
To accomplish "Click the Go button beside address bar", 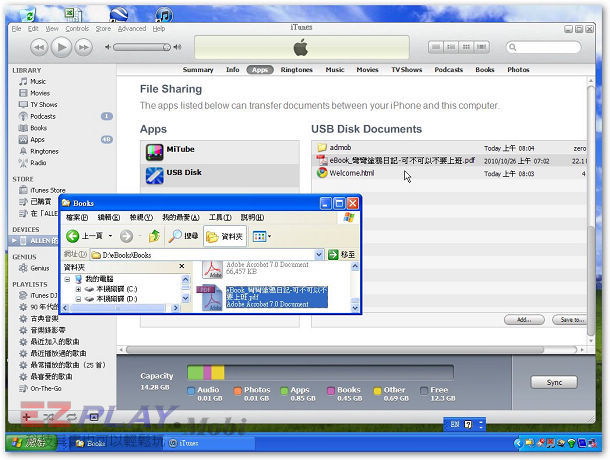I will point(342,255).
